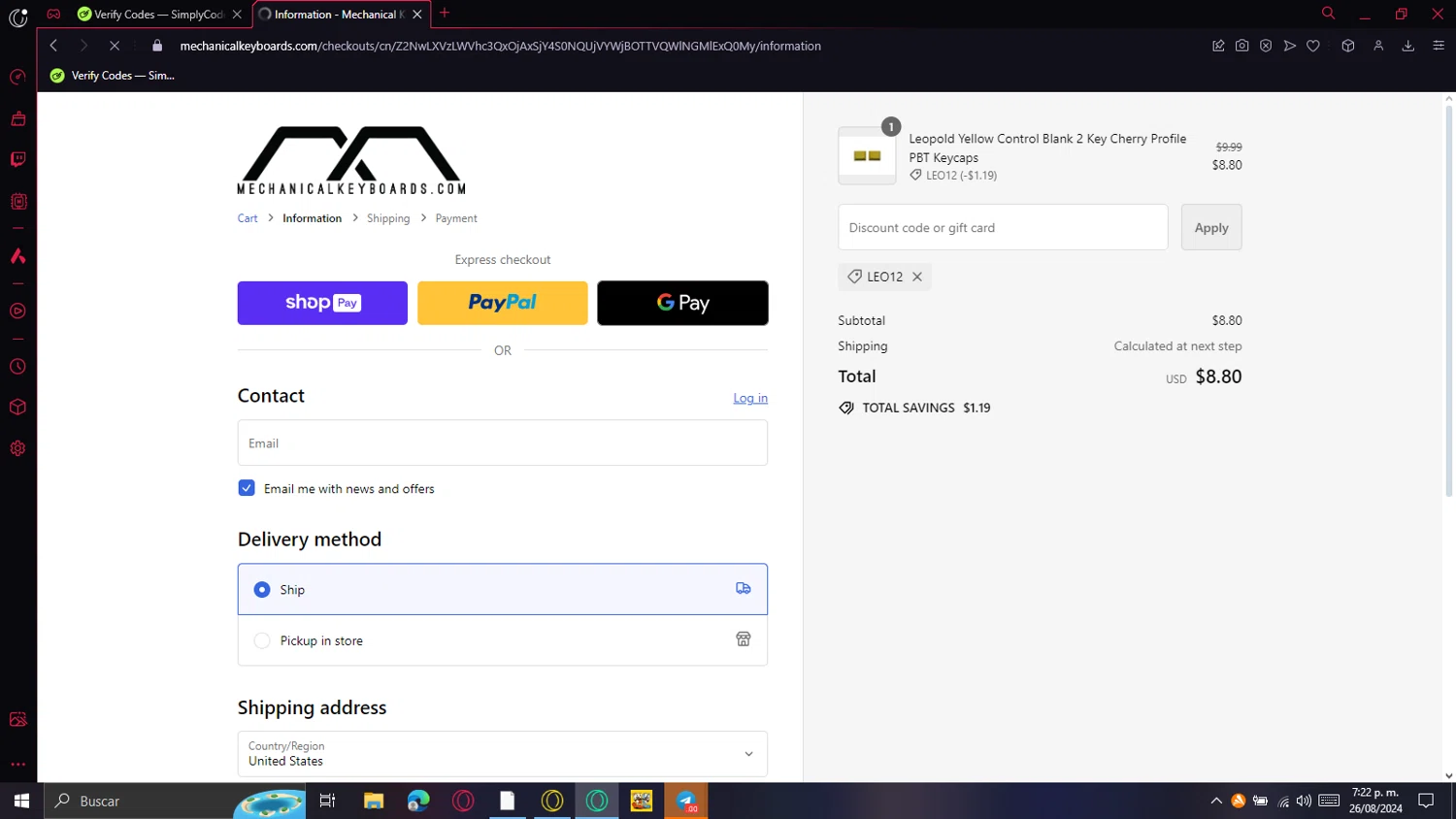Click the send arrow icon in address bar
Screen dimensions: 1456x819
1289,46
